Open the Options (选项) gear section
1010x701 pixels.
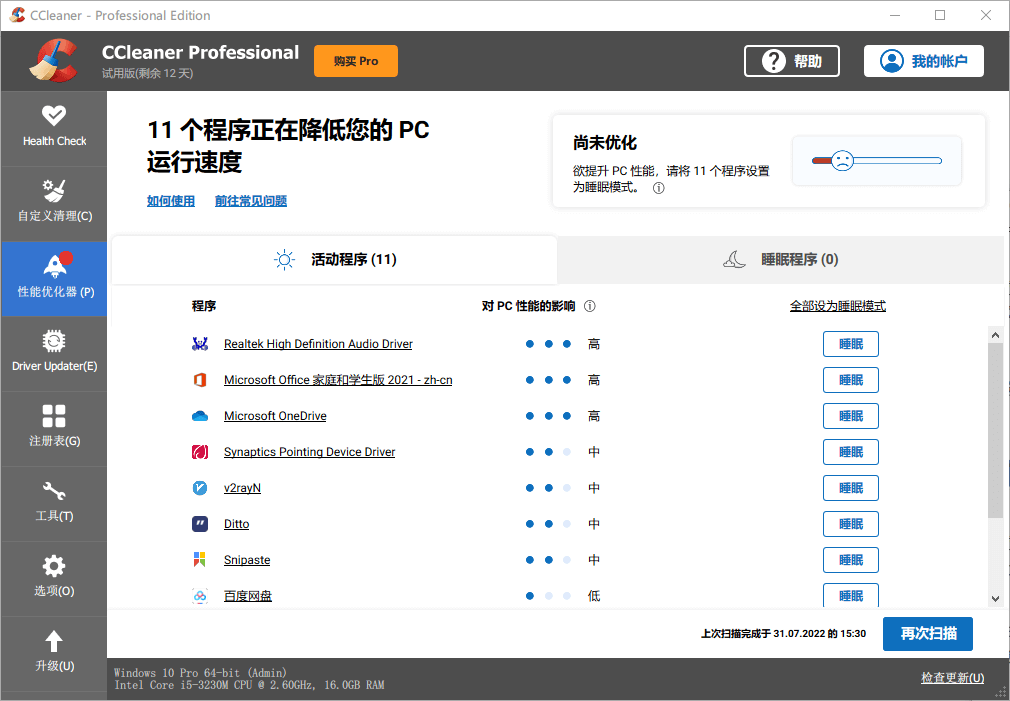(54, 578)
